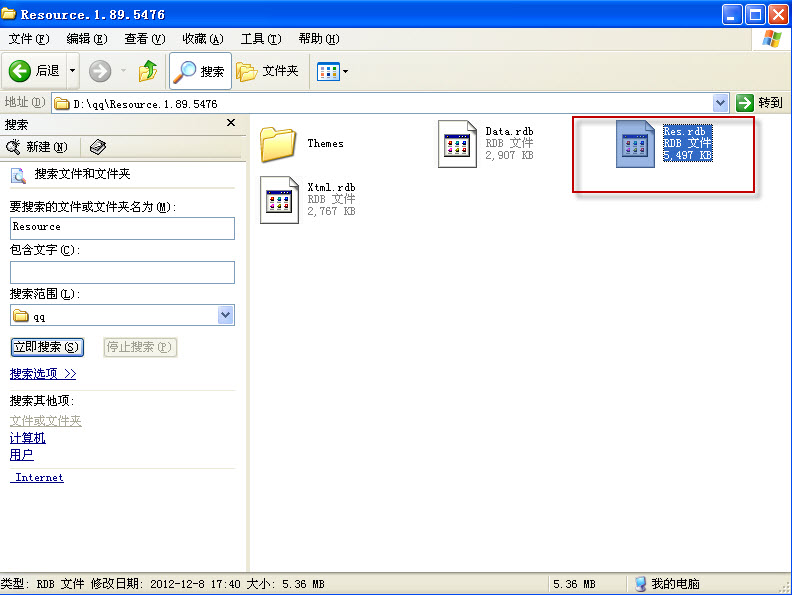Image resolution: width=792 pixels, height=595 pixels.
Task: Open the Back history dropdown arrow
Action: click(x=72, y=71)
